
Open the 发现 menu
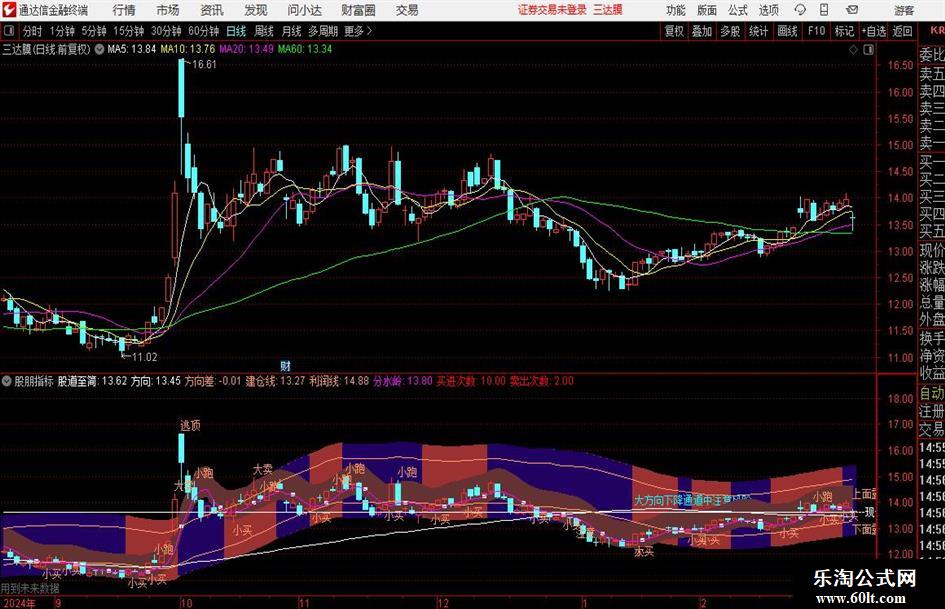point(256,10)
